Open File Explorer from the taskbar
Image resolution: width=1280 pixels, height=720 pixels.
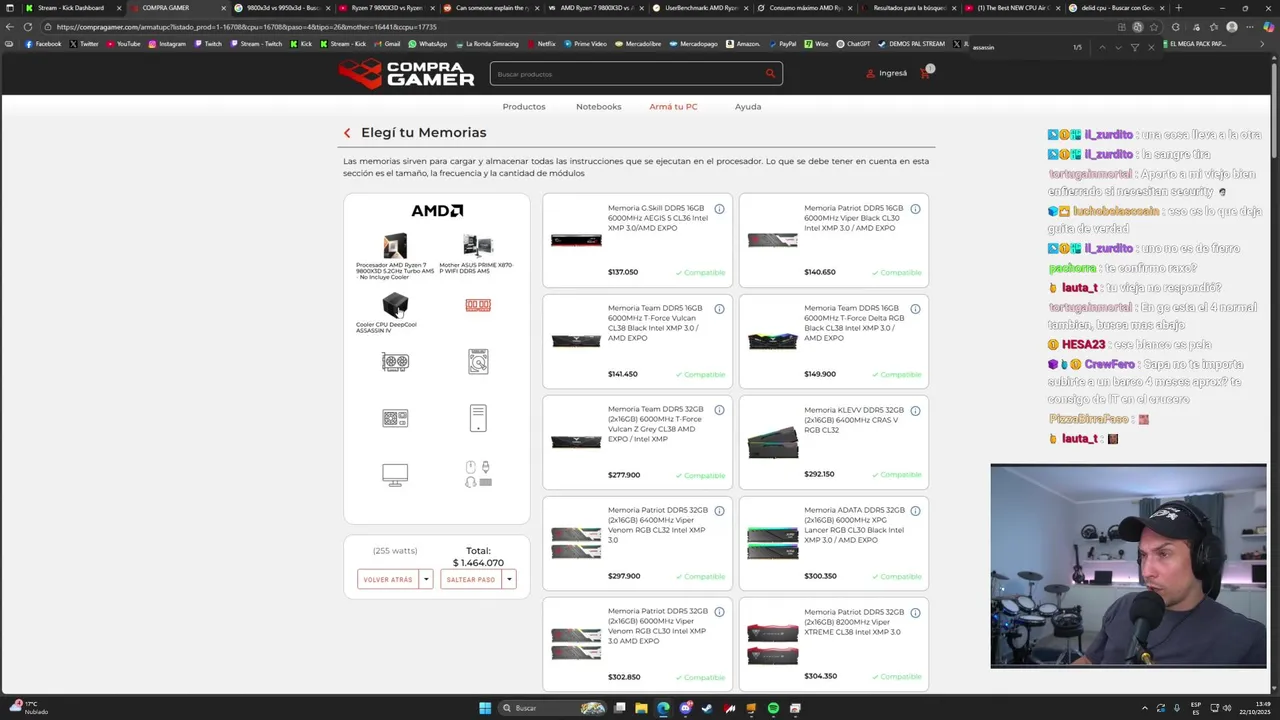click(x=642, y=708)
